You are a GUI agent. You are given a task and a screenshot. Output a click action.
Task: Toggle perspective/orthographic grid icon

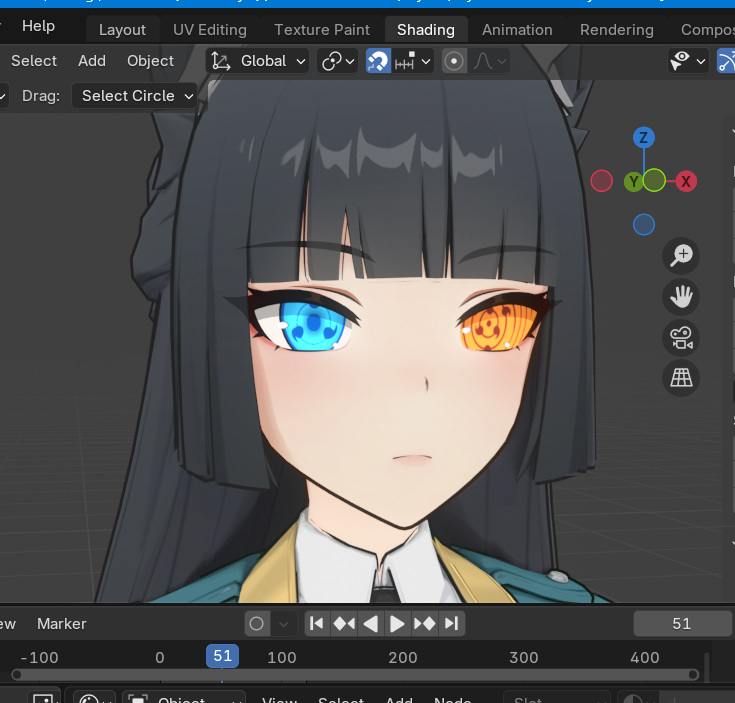click(x=681, y=378)
